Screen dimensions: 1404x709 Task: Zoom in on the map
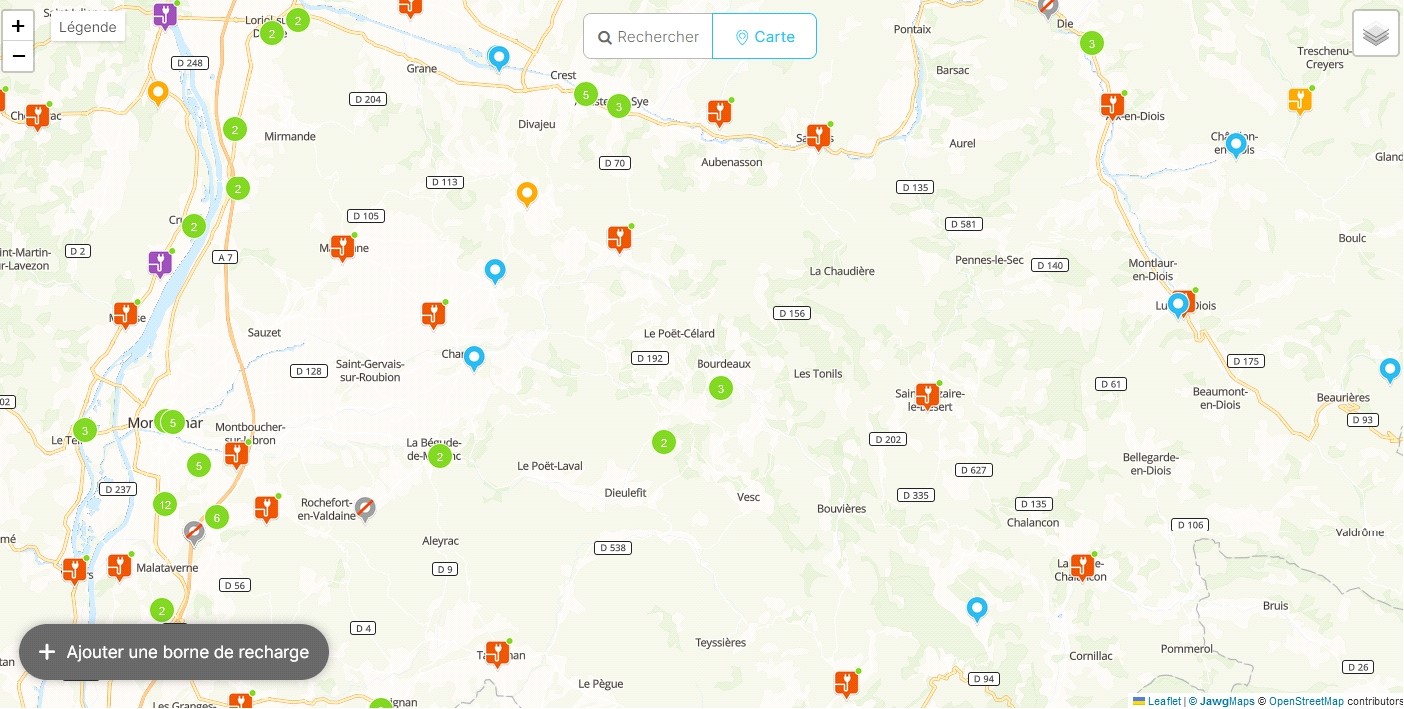pyautogui.click(x=18, y=26)
